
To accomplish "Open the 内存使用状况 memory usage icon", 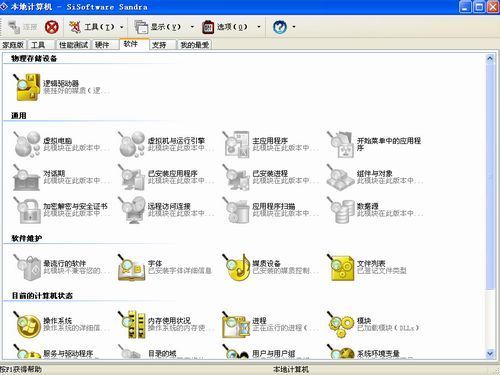I will pyautogui.click(x=131, y=324).
